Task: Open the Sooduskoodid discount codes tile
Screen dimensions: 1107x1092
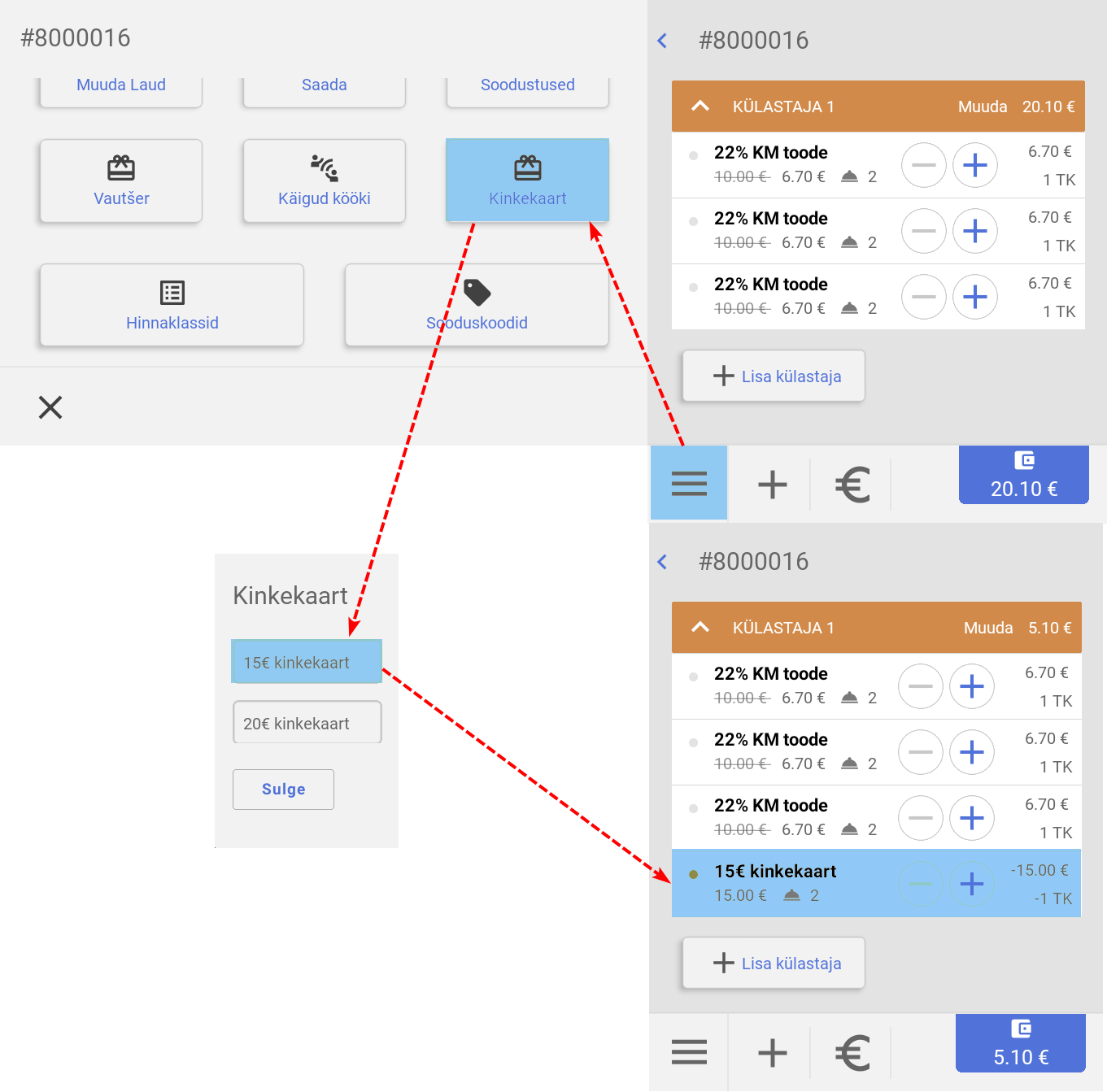Action: [x=477, y=305]
